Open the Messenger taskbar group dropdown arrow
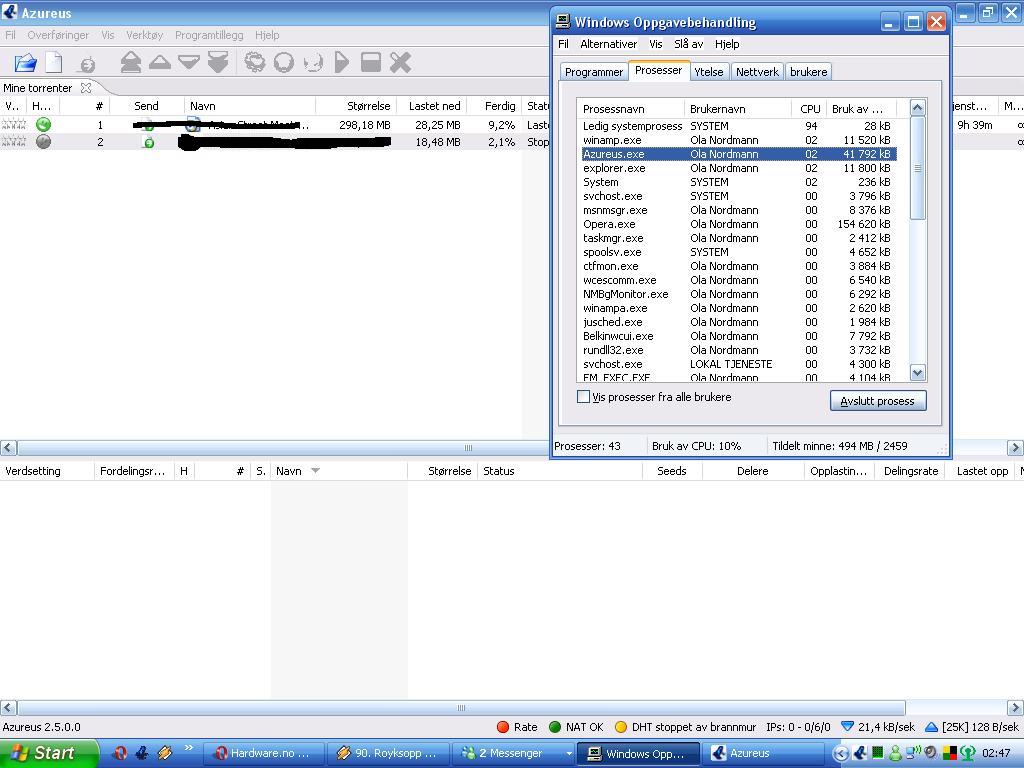 click(569, 754)
